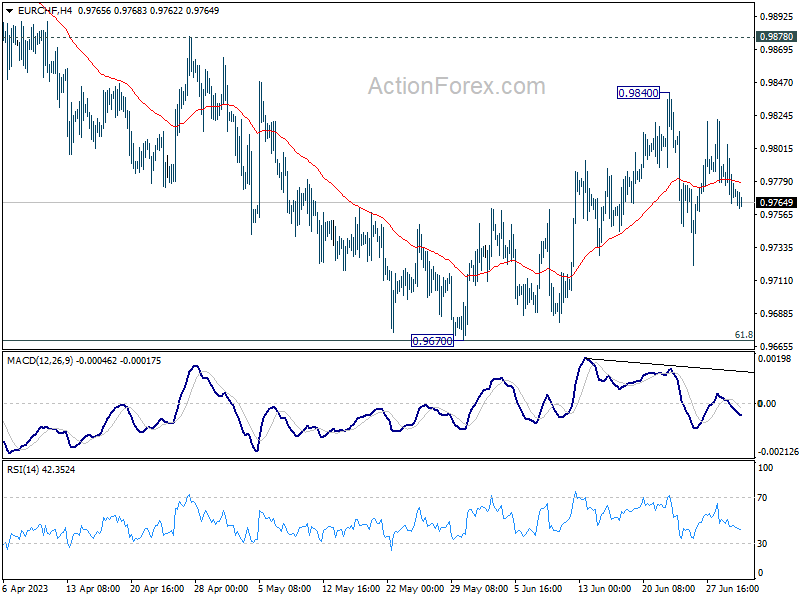Viewport: 800px width, 600px height.
Task: Click the 0.98015 price axis value
Action: (x=777, y=148)
